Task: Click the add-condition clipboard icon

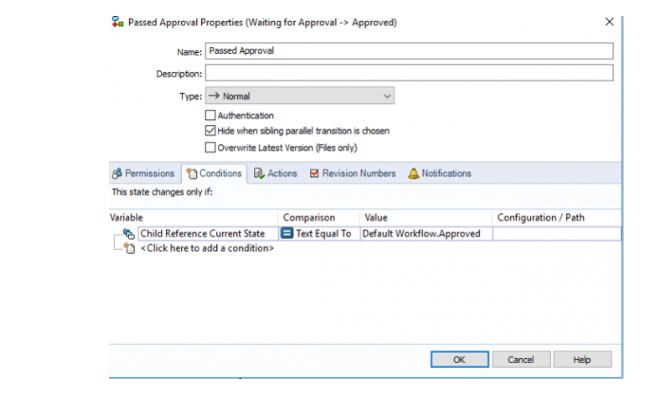Action: pyautogui.click(x=129, y=248)
